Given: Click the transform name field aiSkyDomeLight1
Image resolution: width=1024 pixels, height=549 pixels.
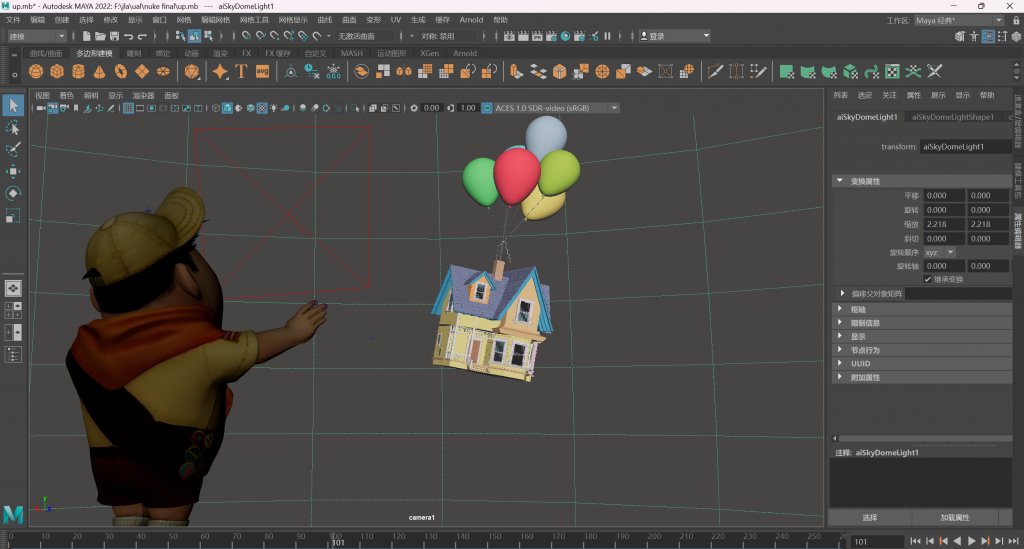Looking at the screenshot, I should click(x=966, y=147).
